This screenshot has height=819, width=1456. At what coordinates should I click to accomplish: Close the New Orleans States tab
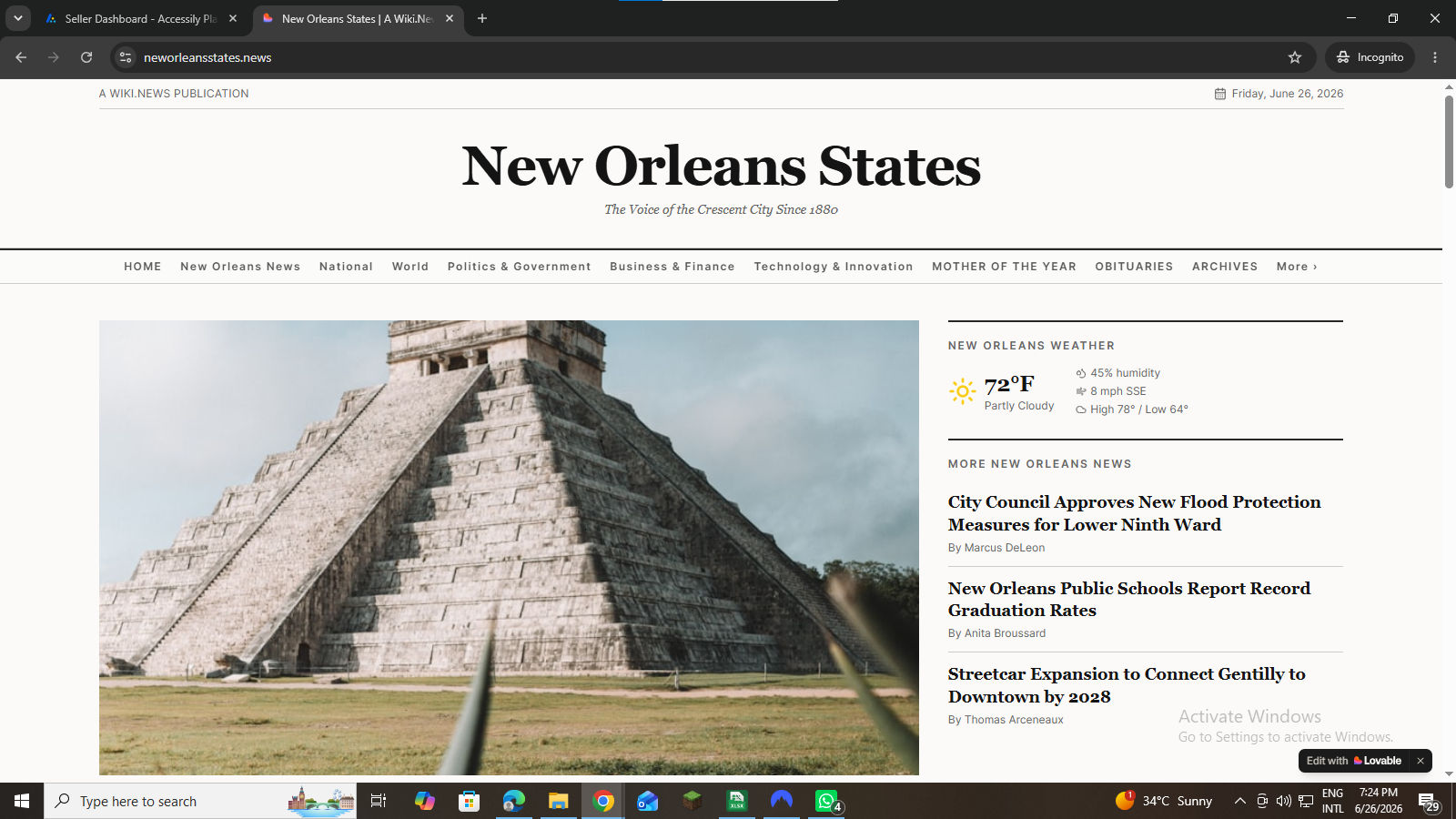click(450, 18)
